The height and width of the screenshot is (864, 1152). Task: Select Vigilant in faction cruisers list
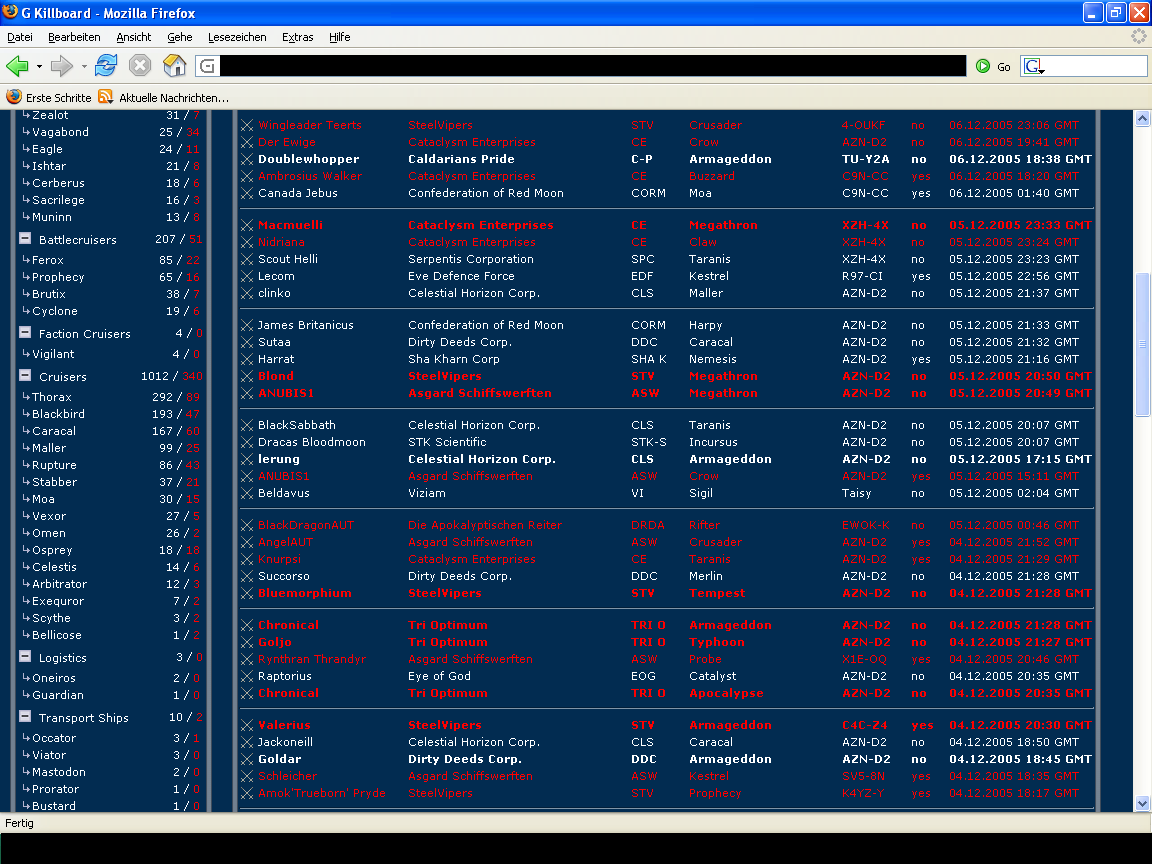pyautogui.click(x=53, y=354)
